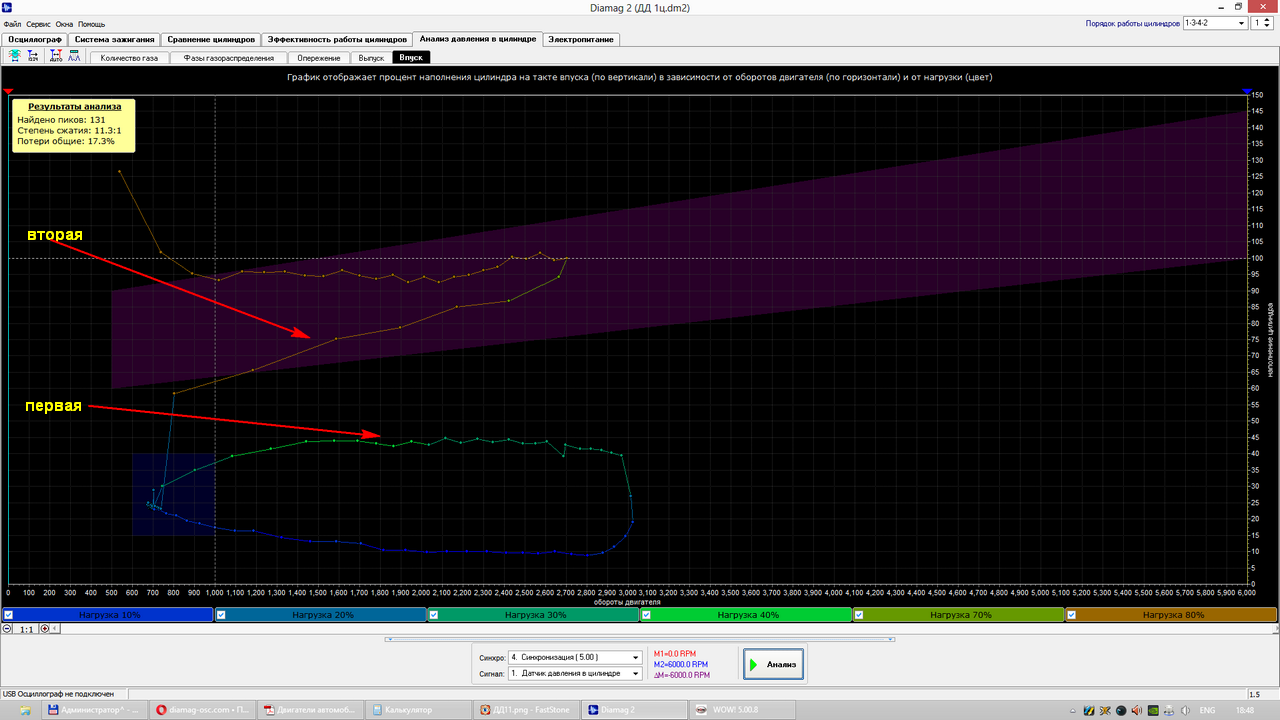Toggle Нагрузка 70% checkbox
The height and width of the screenshot is (720, 1280).
point(859,615)
